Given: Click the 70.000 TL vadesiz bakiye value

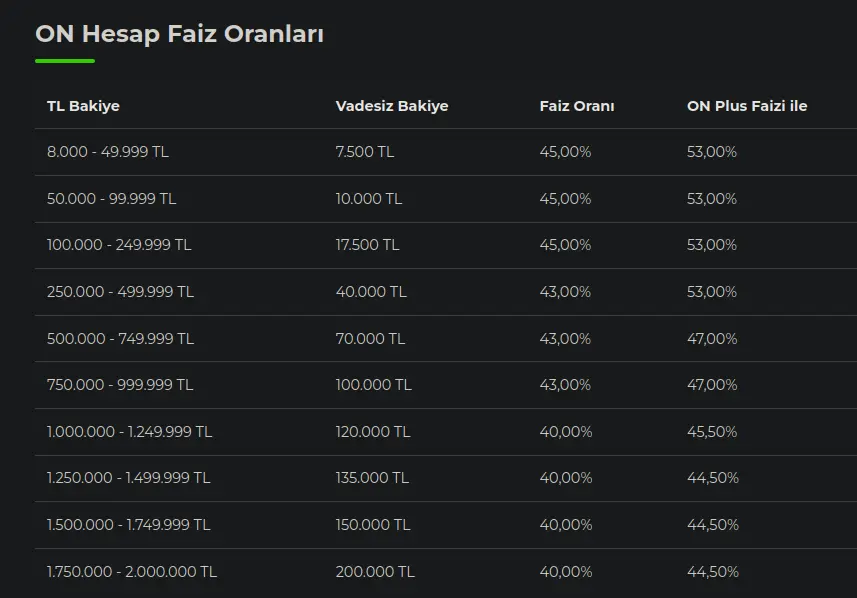Looking at the screenshot, I should point(370,338).
